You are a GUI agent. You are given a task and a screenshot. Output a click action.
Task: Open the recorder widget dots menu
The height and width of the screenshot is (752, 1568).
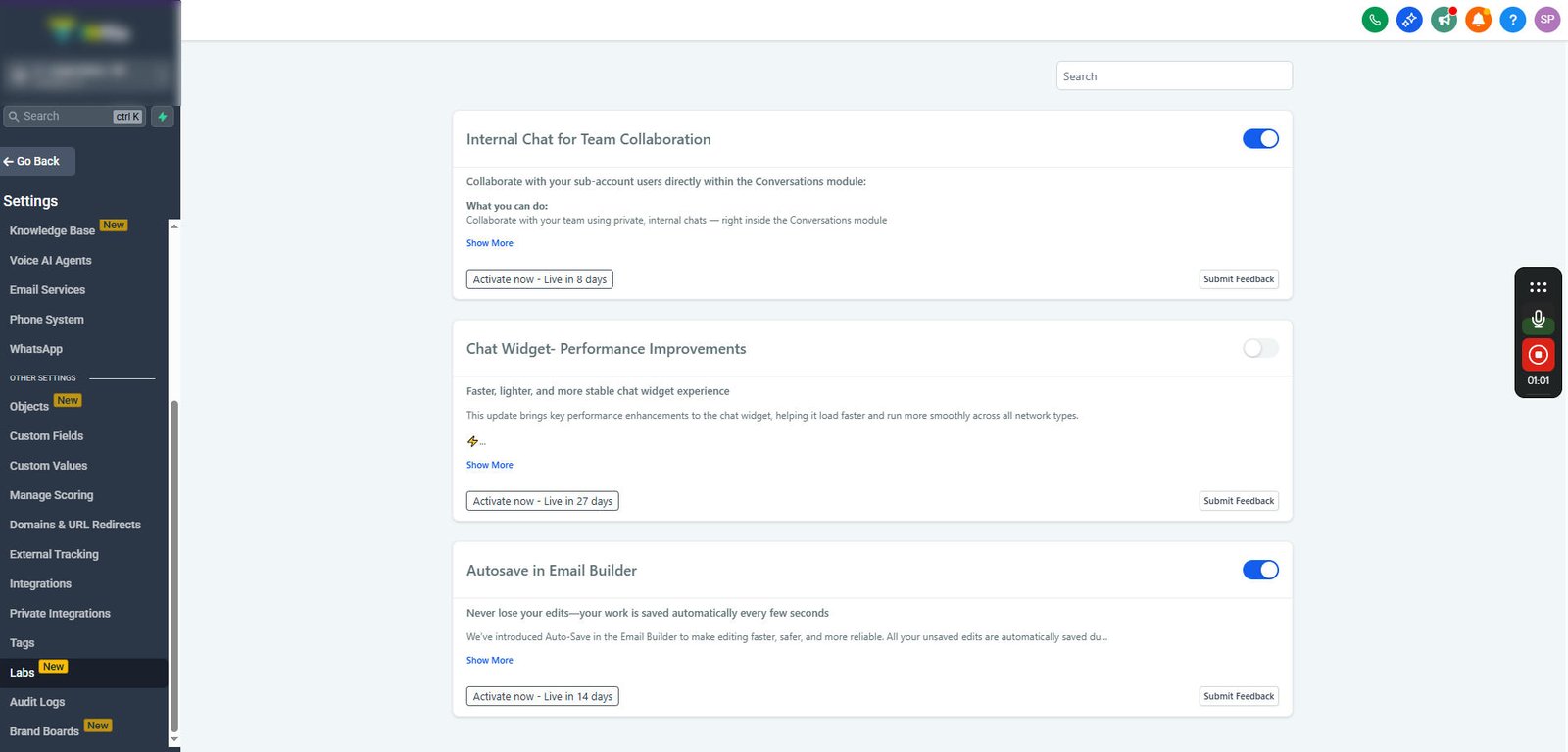pos(1539,287)
